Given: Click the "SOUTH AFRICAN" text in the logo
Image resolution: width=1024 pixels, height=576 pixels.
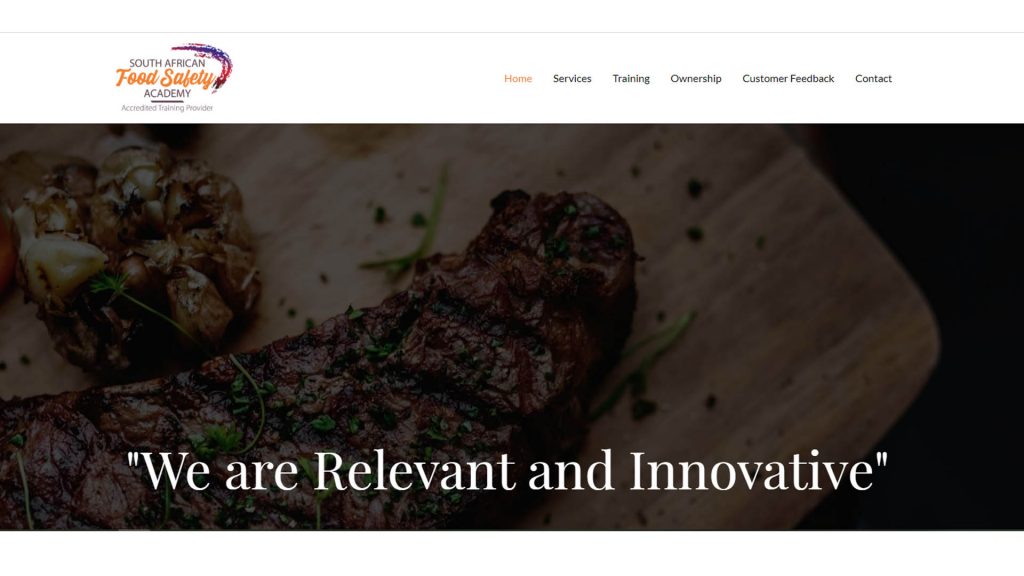Looking at the screenshot, I should pyautogui.click(x=167, y=63).
